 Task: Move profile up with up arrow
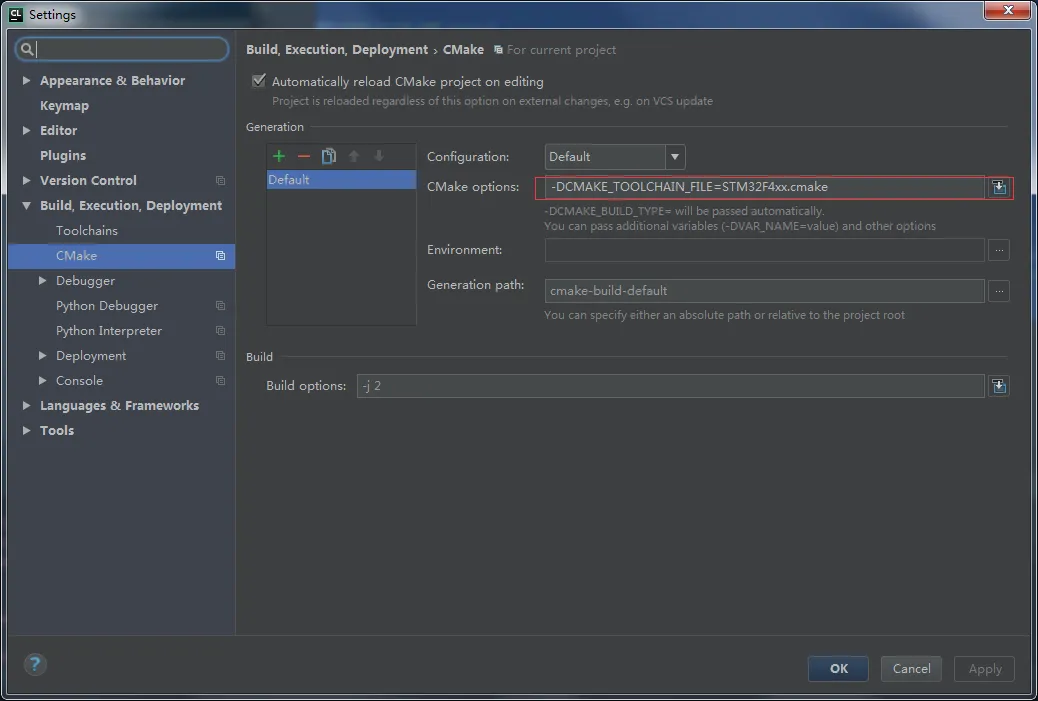(354, 156)
